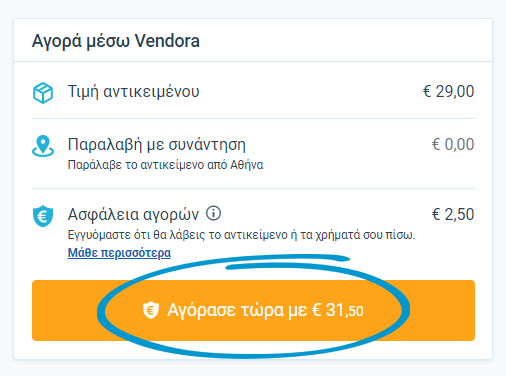Image resolution: width=506 pixels, height=376 pixels.
Task: Click the Αγόρασε τώρα με € 31,50 button
Action: pos(253,310)
